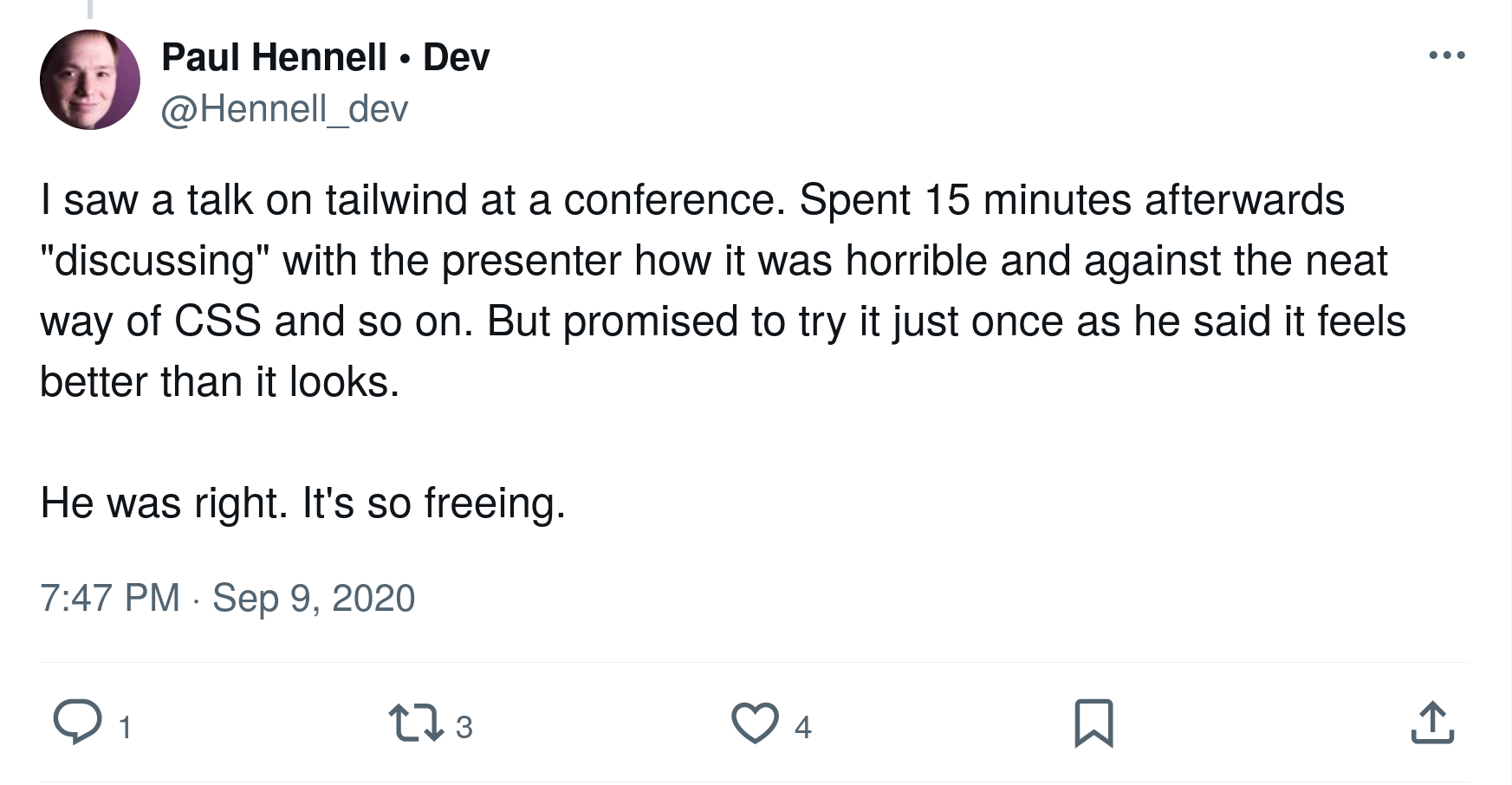
Task: Open the share tweet icon
Action: (x=1432, y=723)
